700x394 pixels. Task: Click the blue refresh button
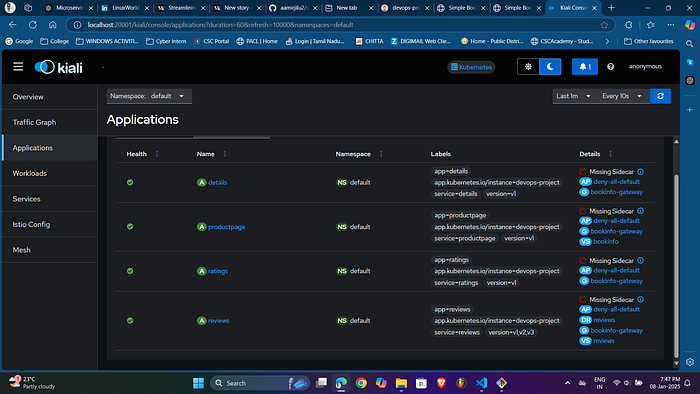[x=660, y=96]
